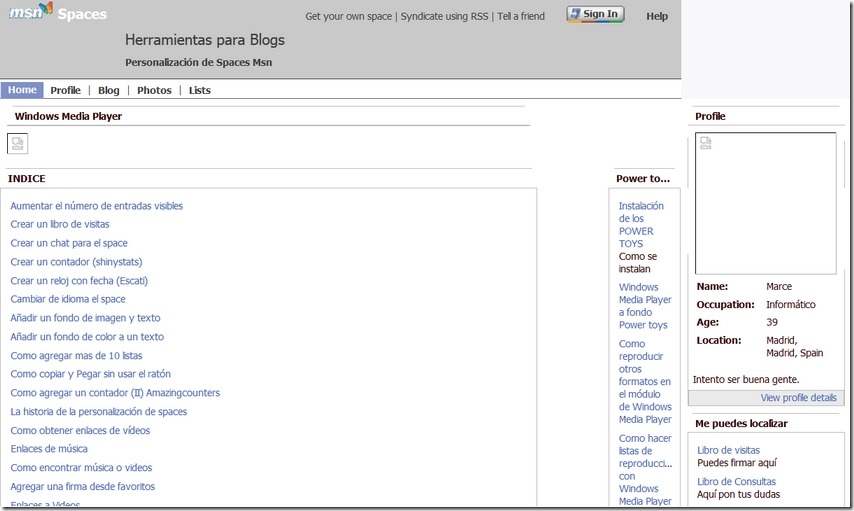Viewport: 854px width, 511px height.
Task: Open the Lists tab
Action: [199, 90]
